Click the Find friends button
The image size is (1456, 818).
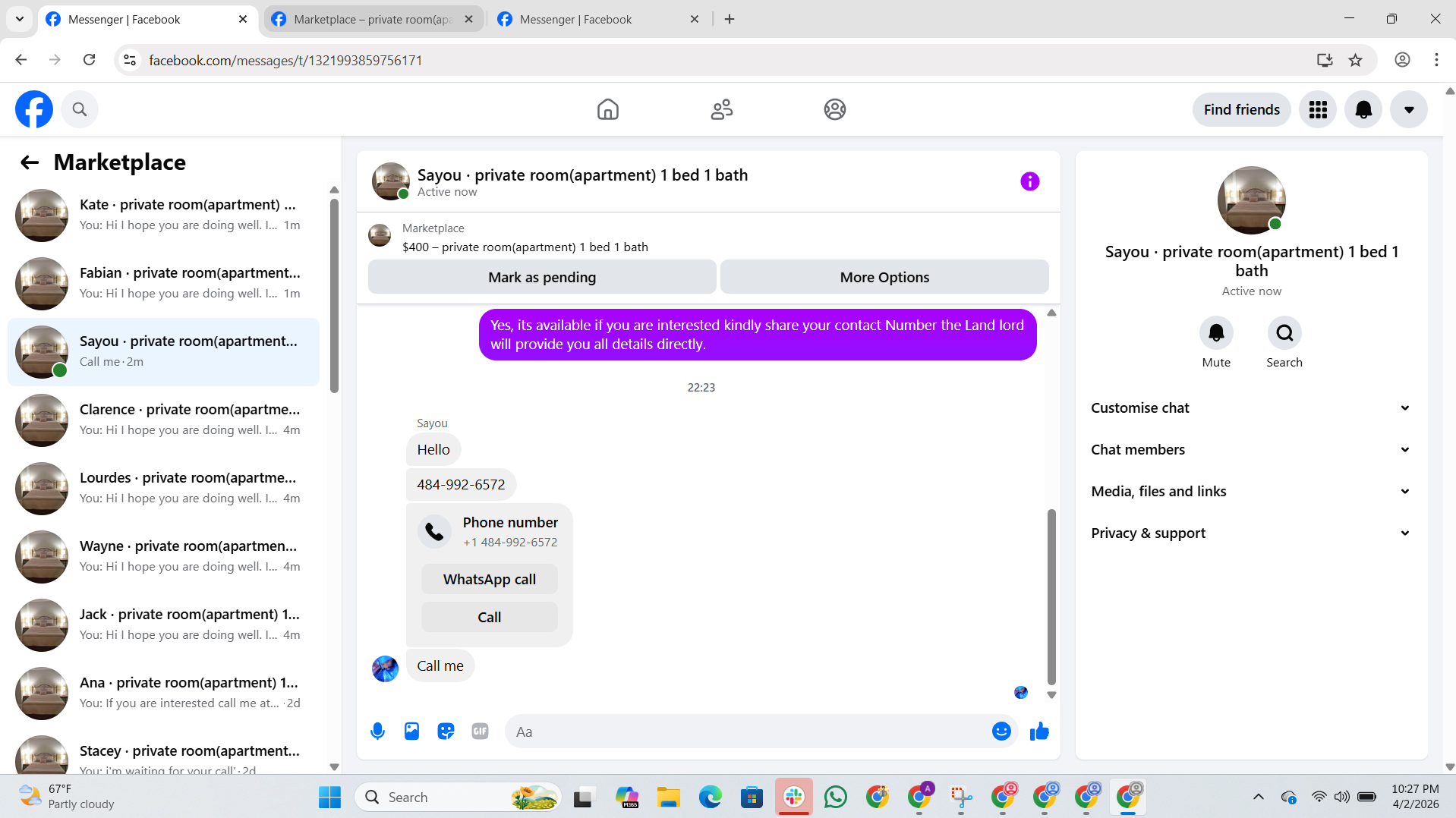pos(1242,110)
